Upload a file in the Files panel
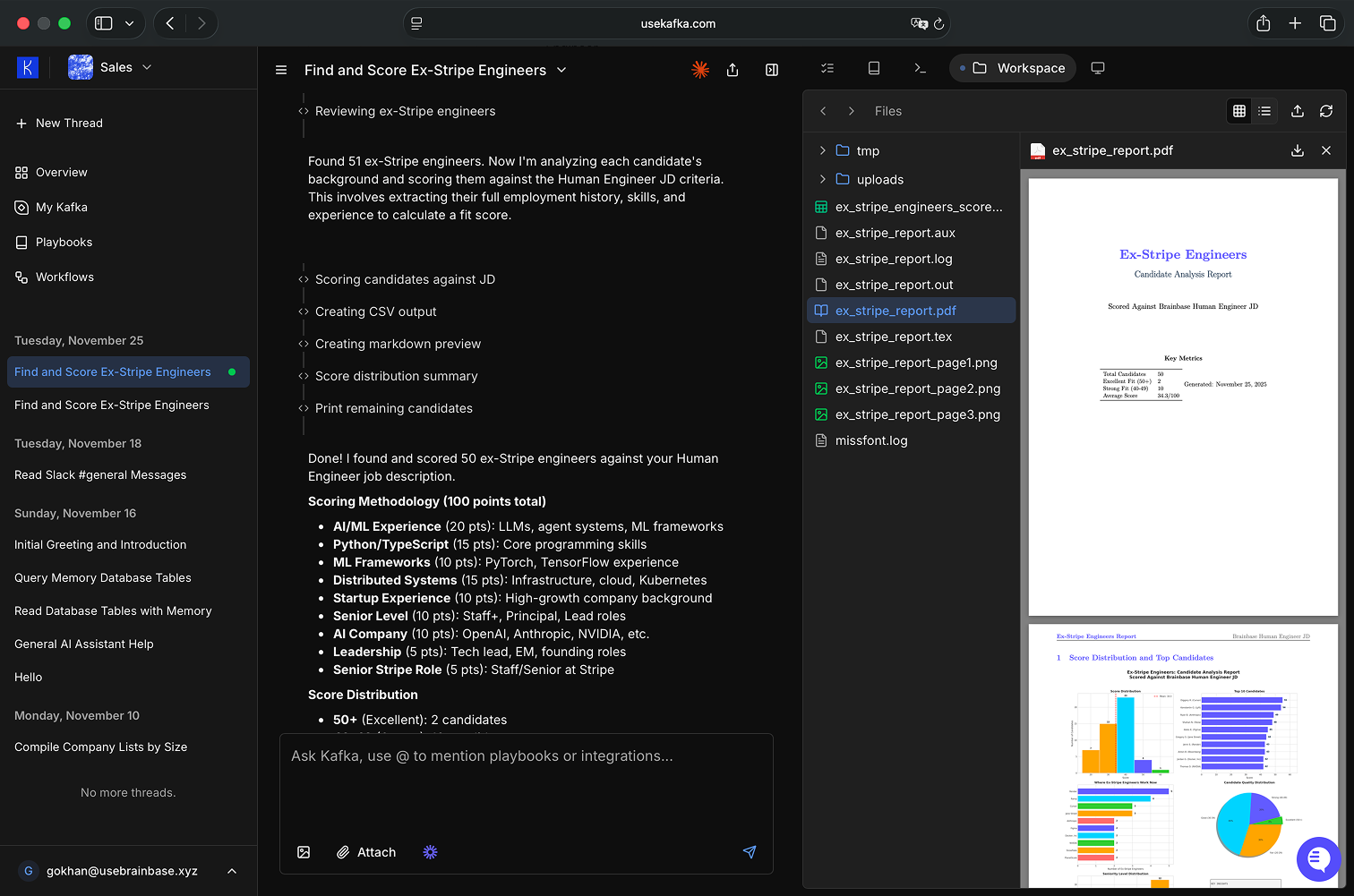The height and width of the screenshot is (896, 1354). tap(1298, 111)
